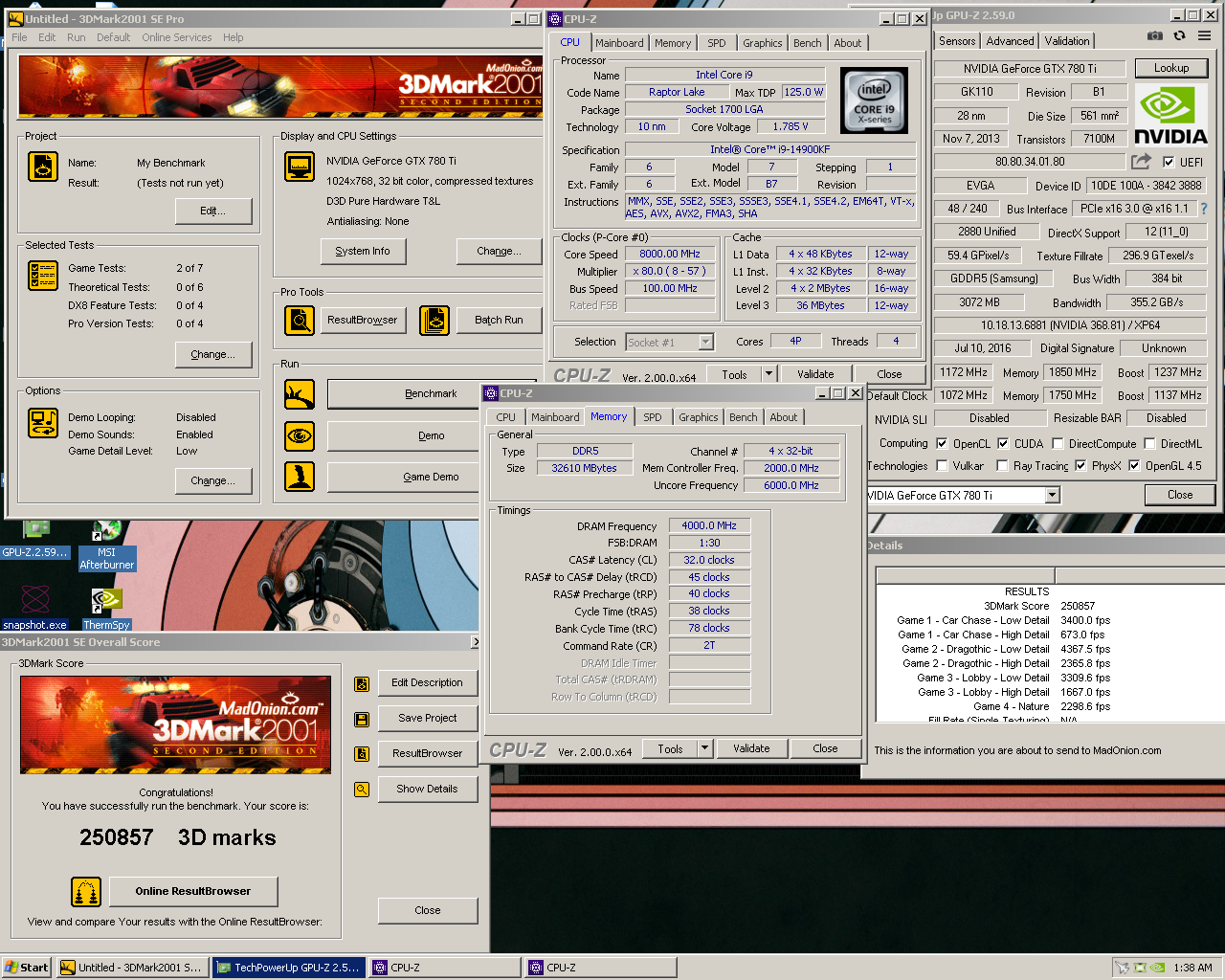1225x980 pixels.
Task: Toggle the OpenGL 4.5 checkbox
Action: pos(1134,466)
